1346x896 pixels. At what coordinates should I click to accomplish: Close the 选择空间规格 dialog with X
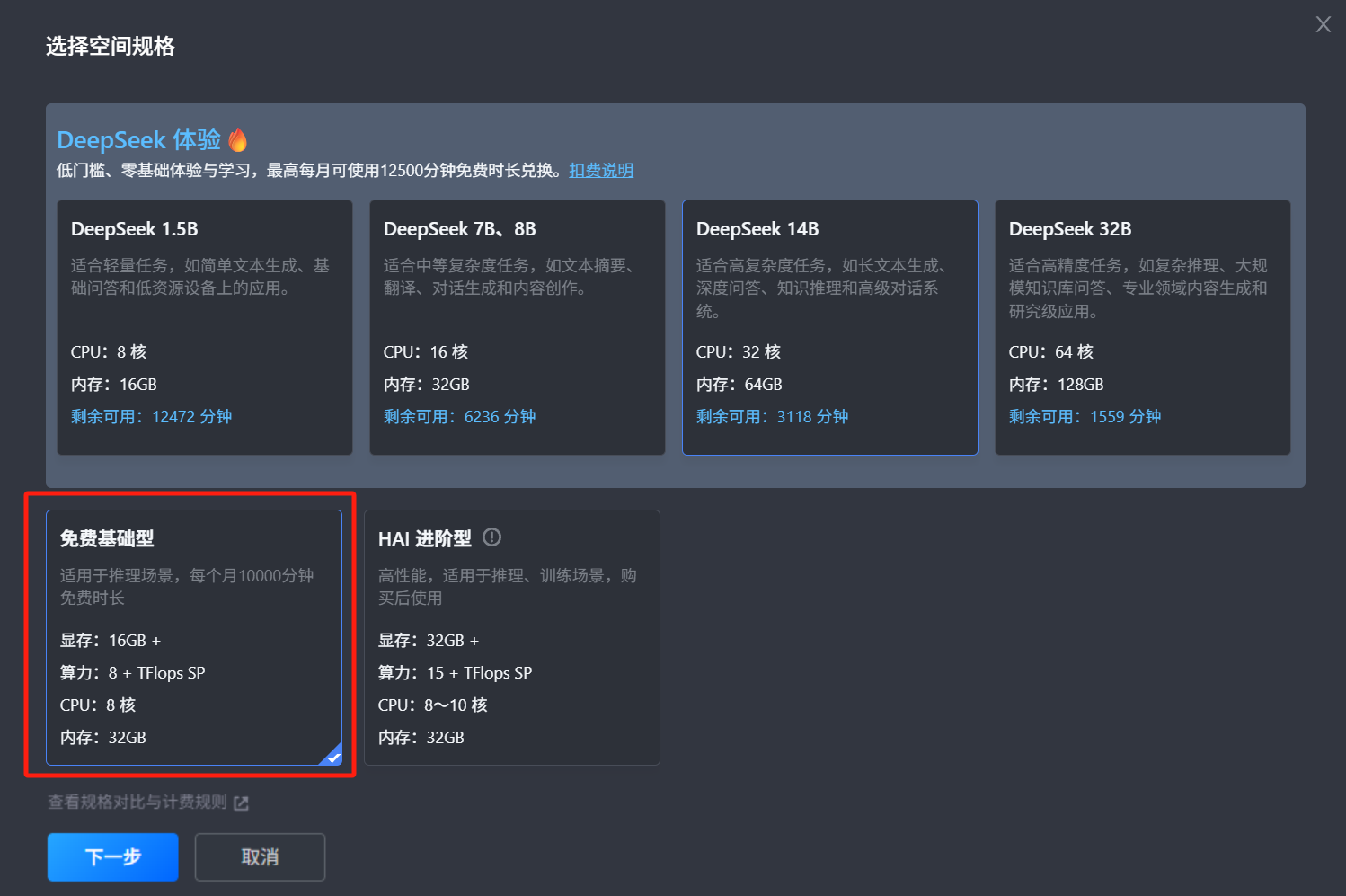coord(1323,24)
